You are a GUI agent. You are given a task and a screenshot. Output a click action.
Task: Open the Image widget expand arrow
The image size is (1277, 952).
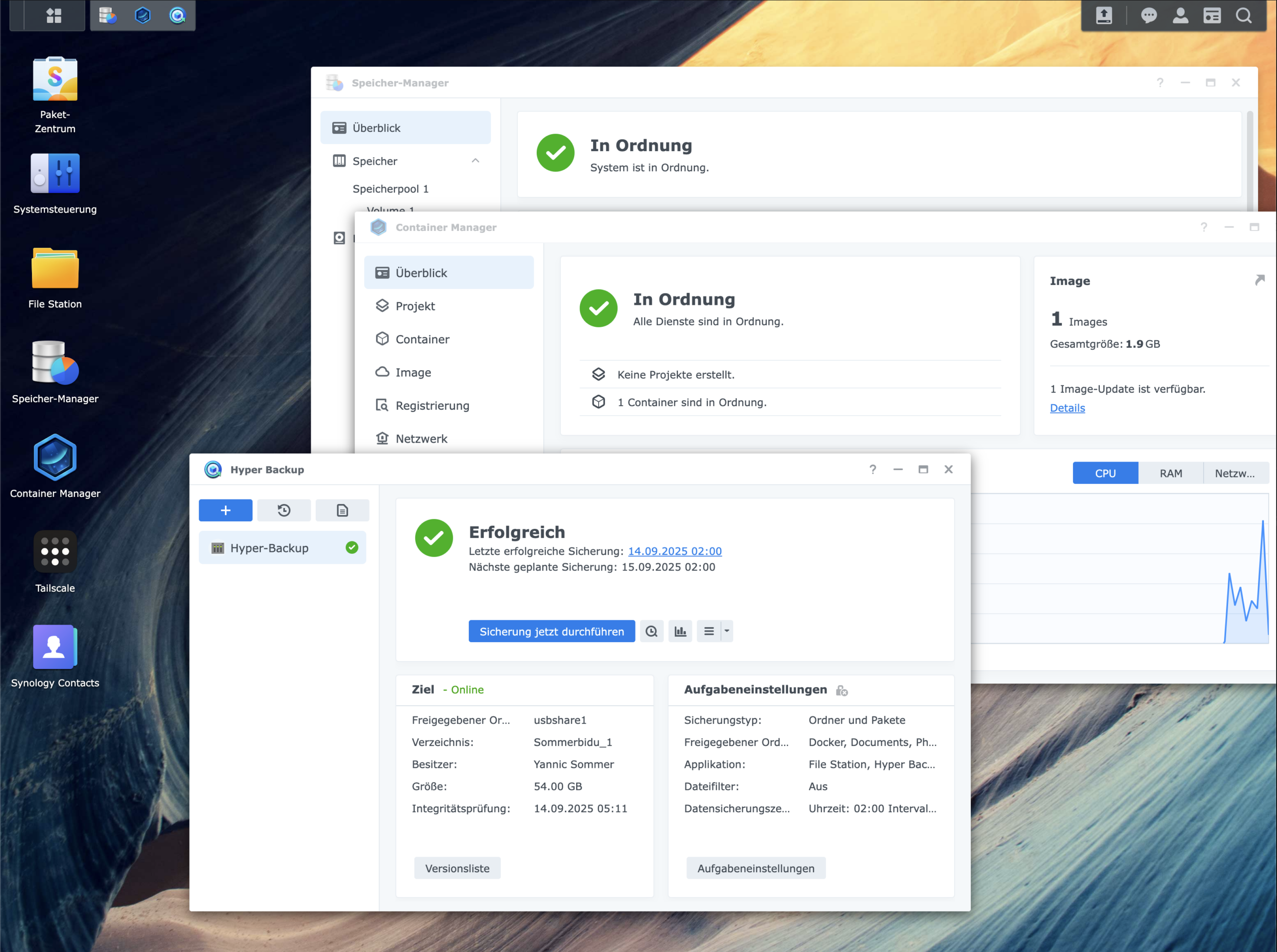pyautogui.click(x=1260, y=280)
